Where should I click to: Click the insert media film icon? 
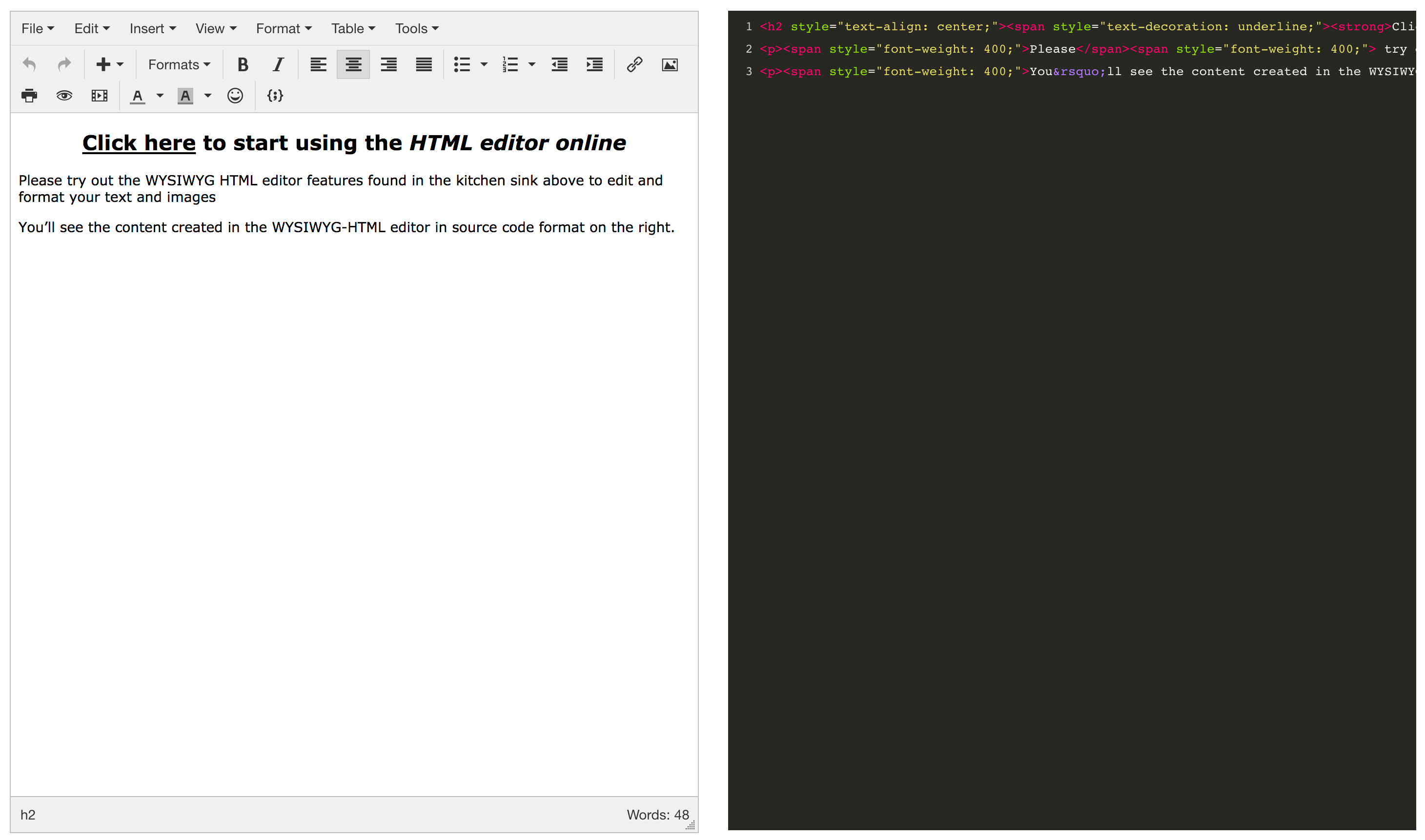coord(100,96)
